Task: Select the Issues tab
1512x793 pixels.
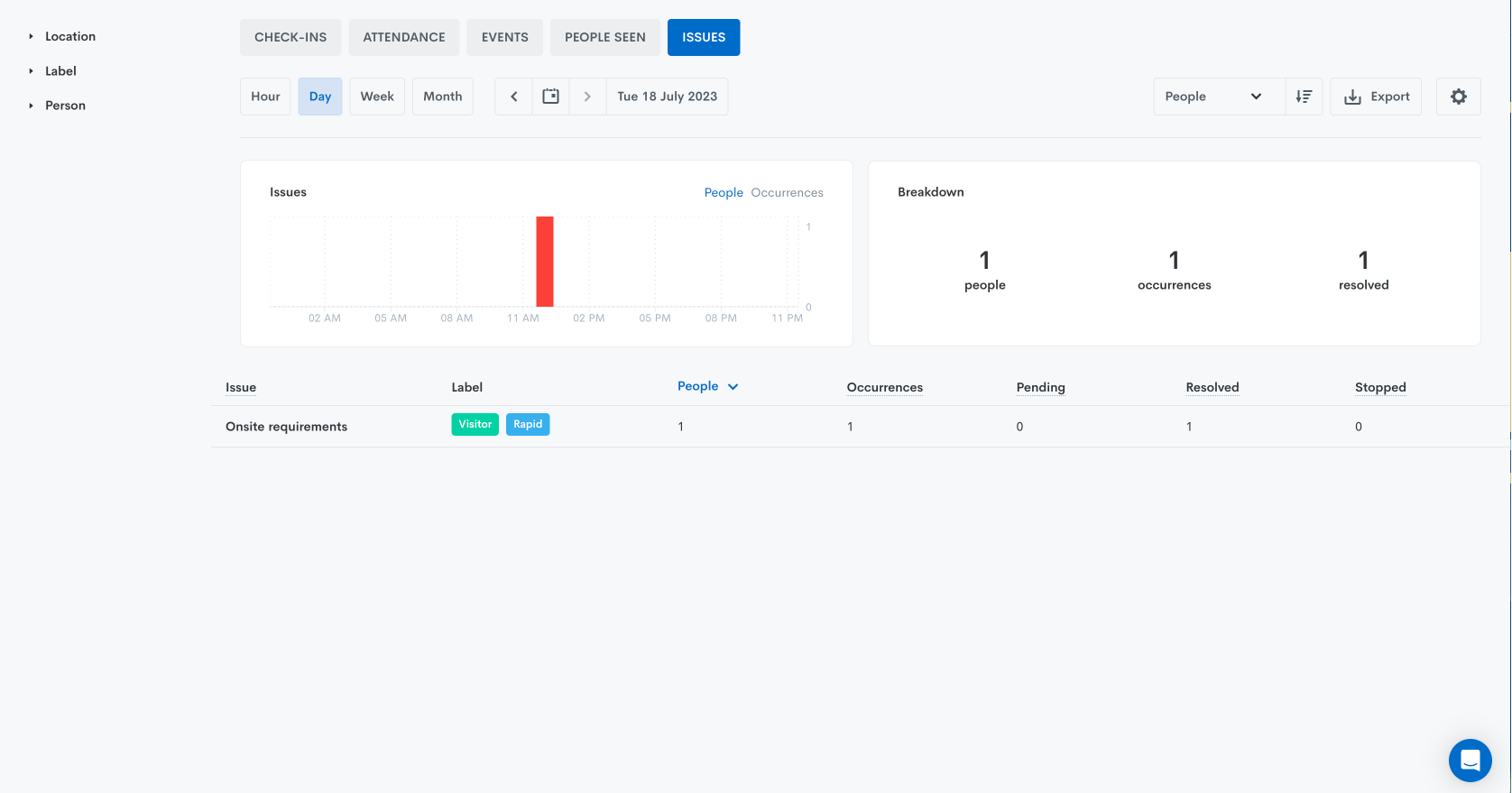Action: tap(704, 37)
